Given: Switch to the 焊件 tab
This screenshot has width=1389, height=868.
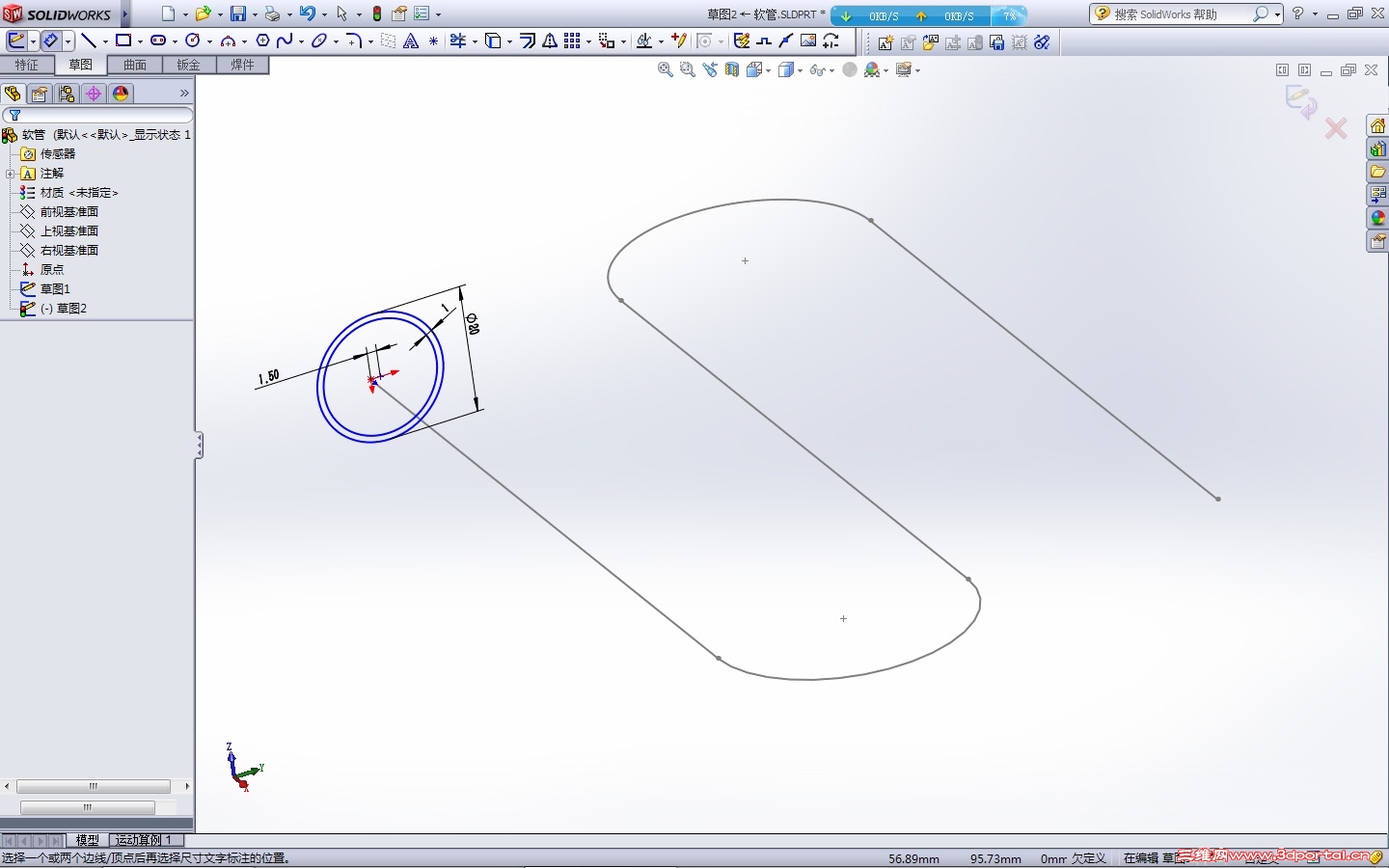Looking at the screenshot, I should click(x=242, y=65).
